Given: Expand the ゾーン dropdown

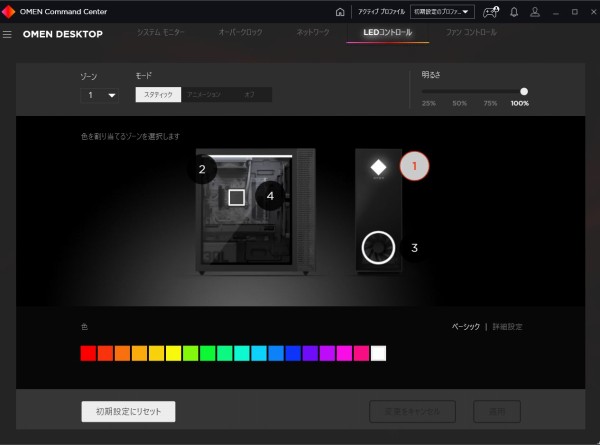Looking at the screenshot, I should coord(99,95).
